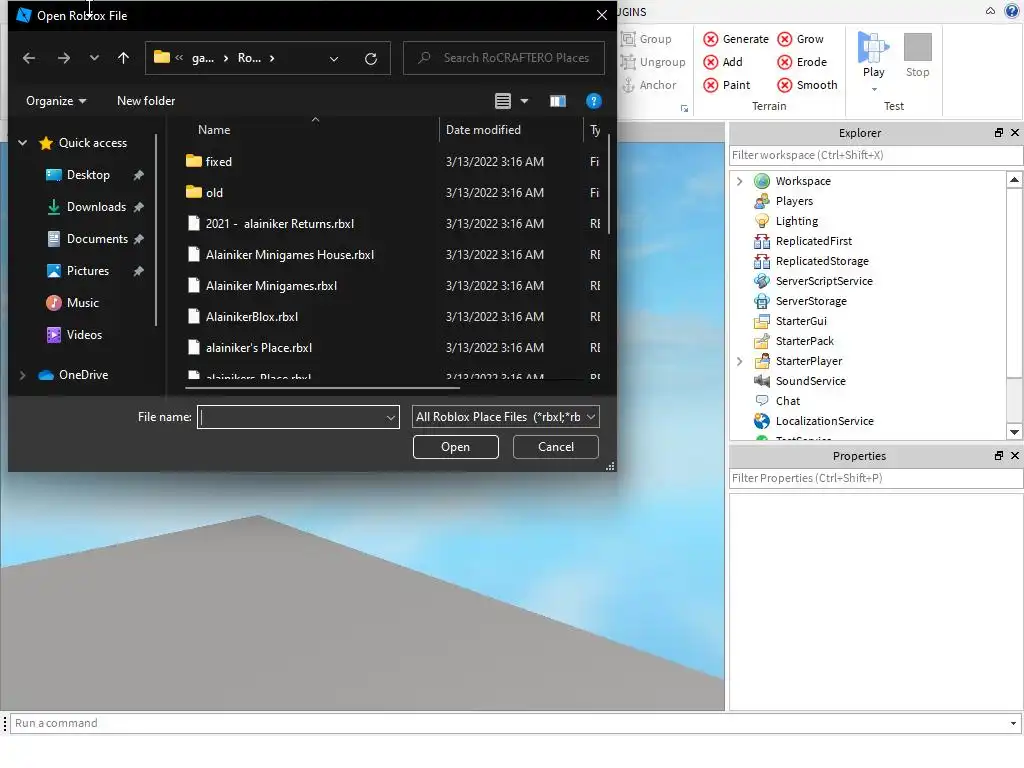Select the Grow terrain tool
Image resolution: width=1024 pixels, height=768 pixels.
[800, 39]
